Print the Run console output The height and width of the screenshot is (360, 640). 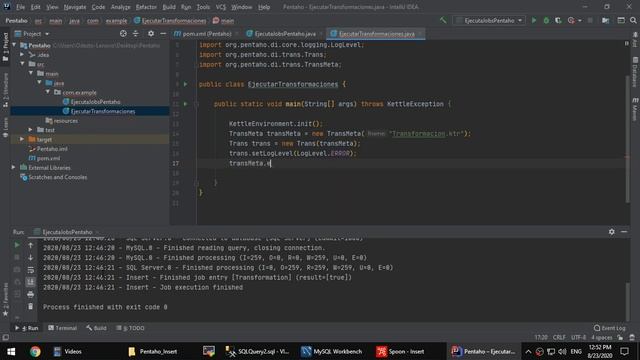coord(31,294)
